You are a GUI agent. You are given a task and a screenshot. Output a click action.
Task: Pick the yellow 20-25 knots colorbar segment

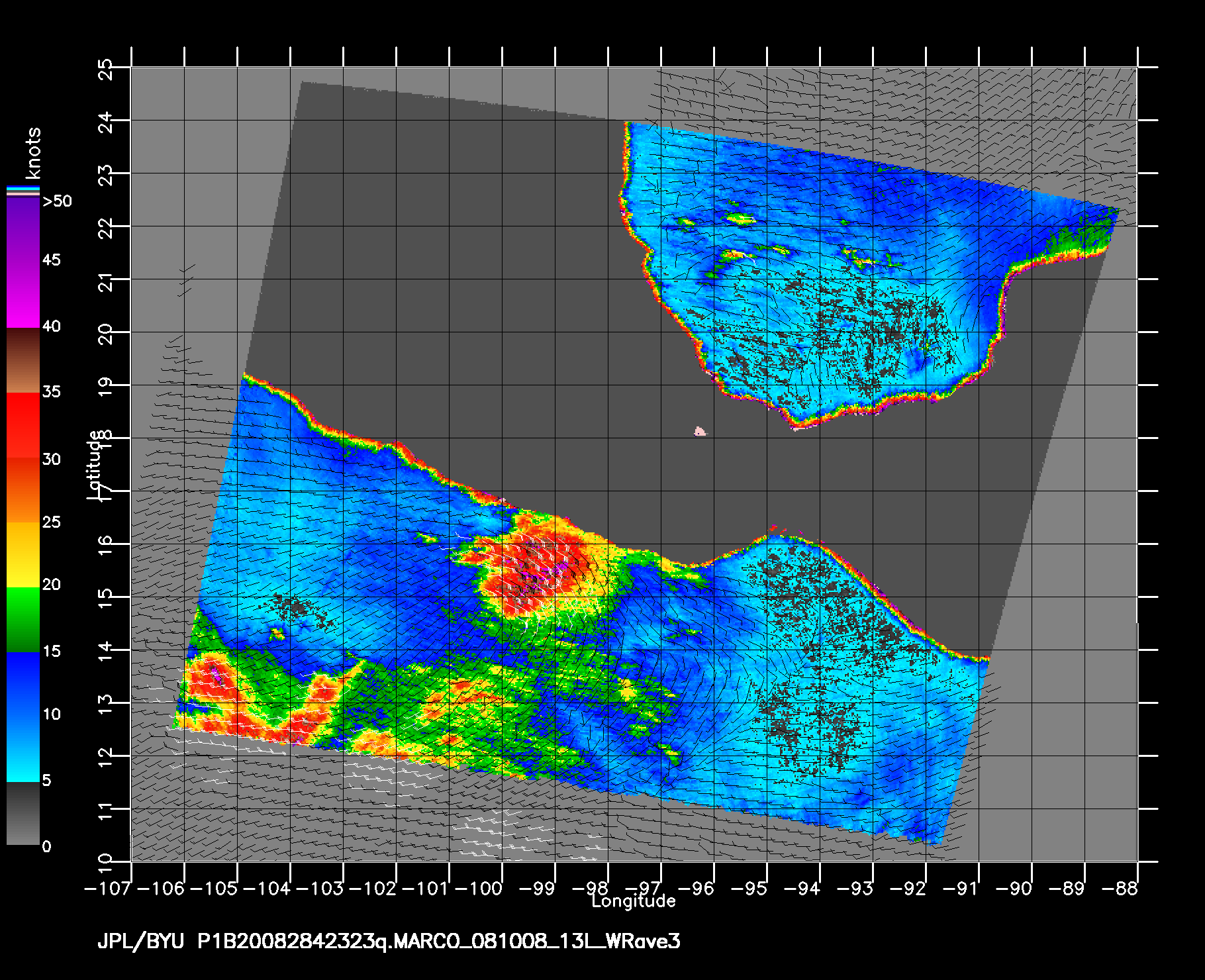point(23,554)
